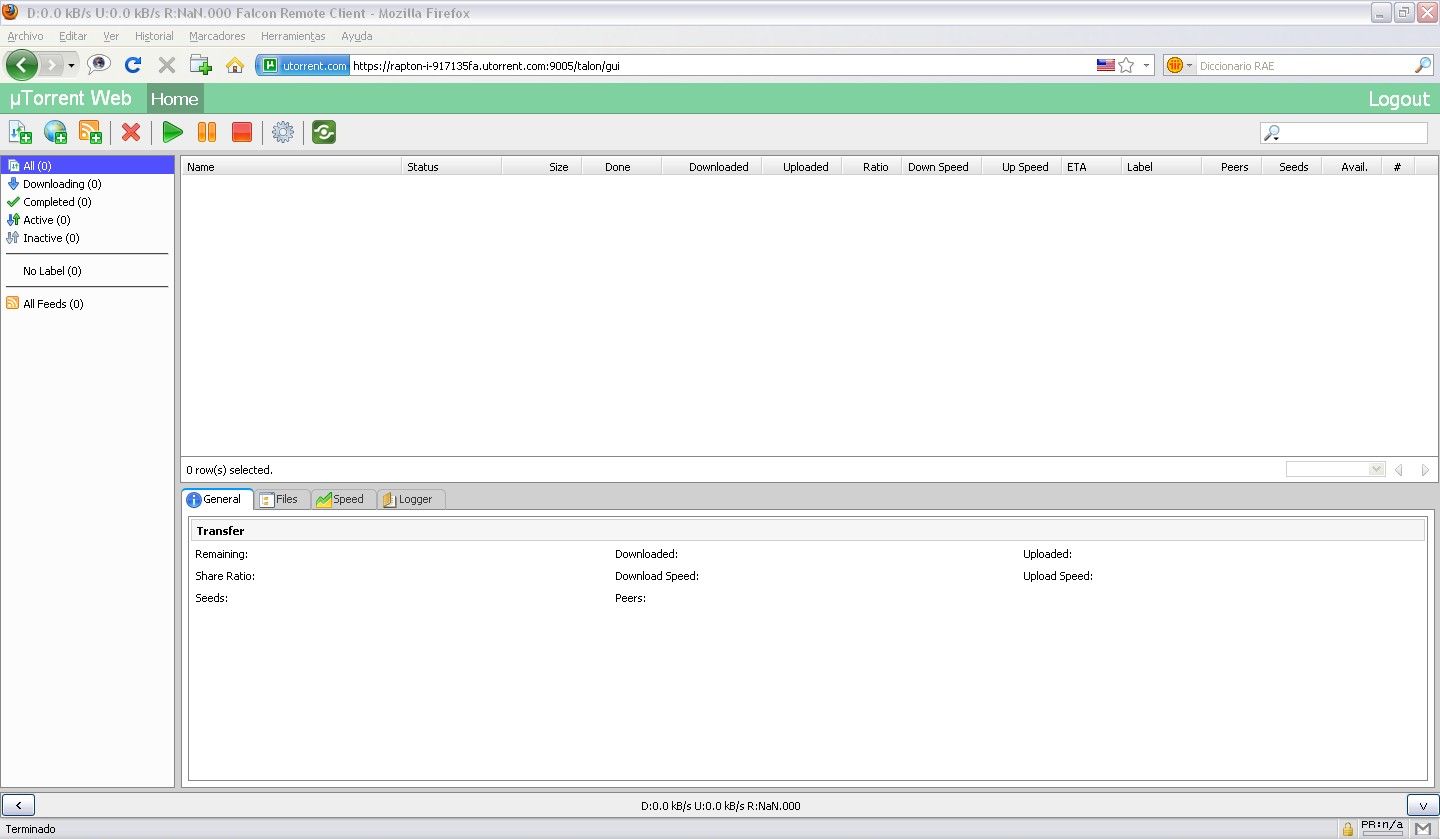Open the Historial menu
This screenshot has height=839, width=1440.
(x=154, y=36)
